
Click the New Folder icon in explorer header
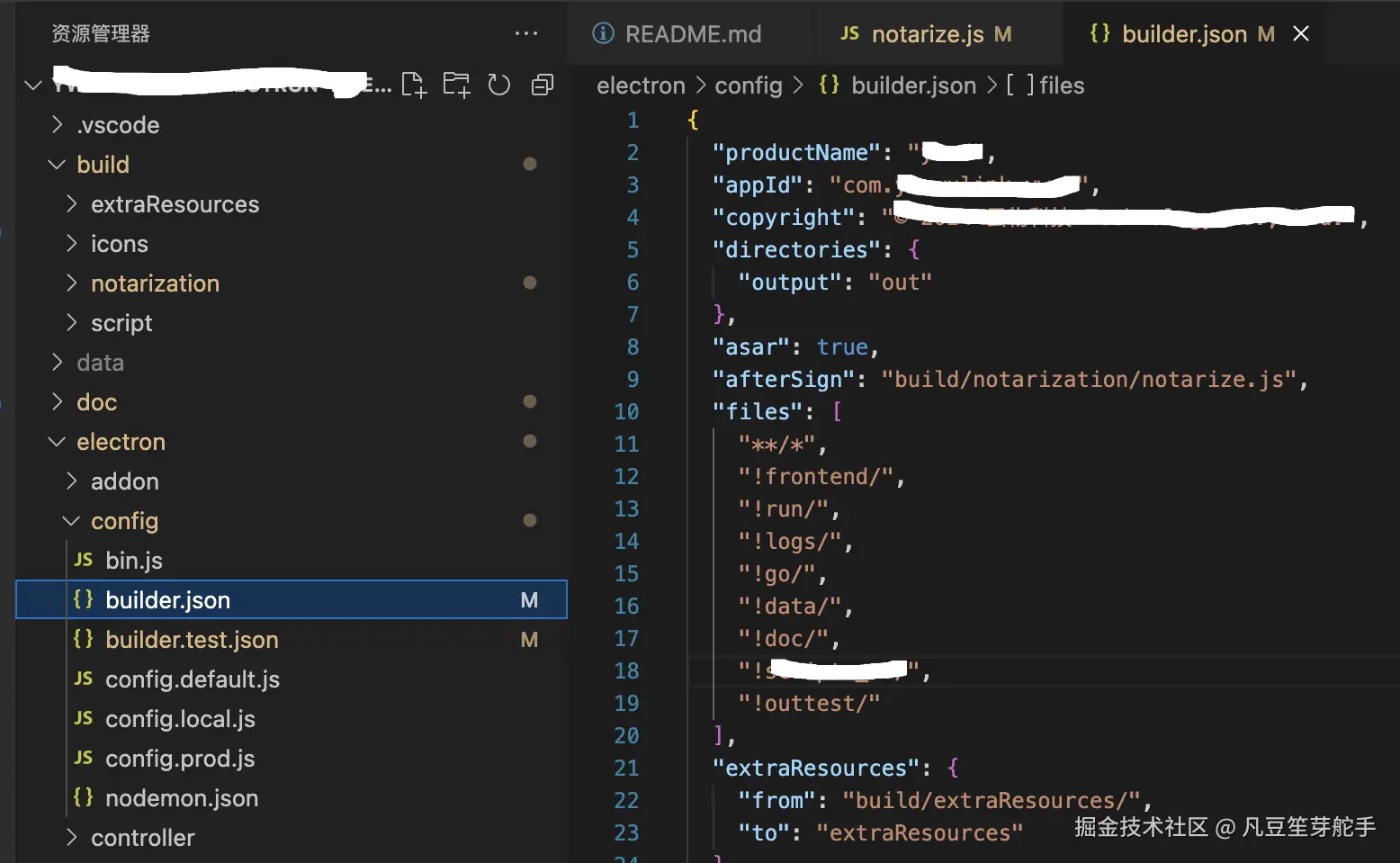click(x=456, y=85)
